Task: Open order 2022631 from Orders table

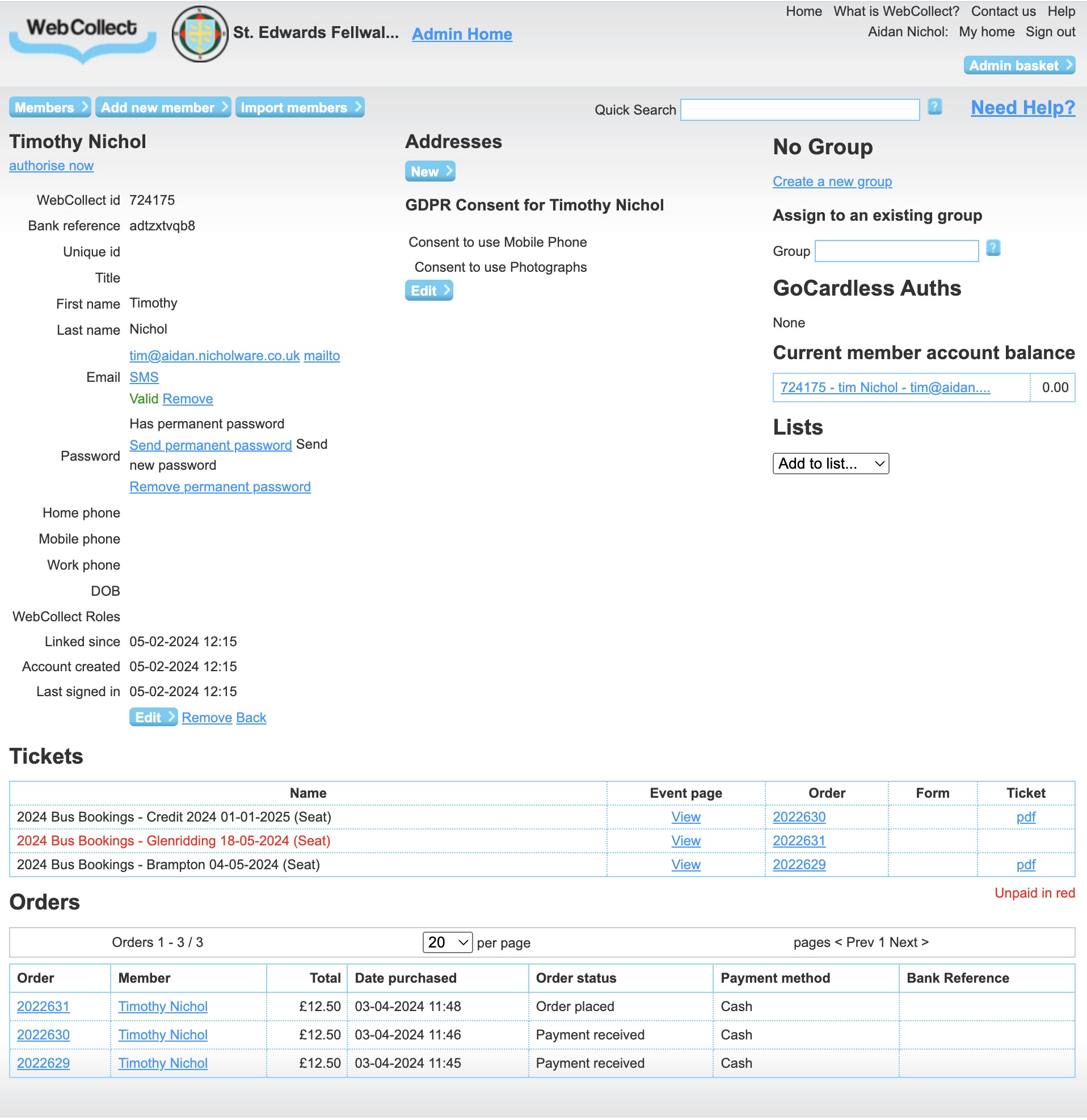Action: [44, 1007]
